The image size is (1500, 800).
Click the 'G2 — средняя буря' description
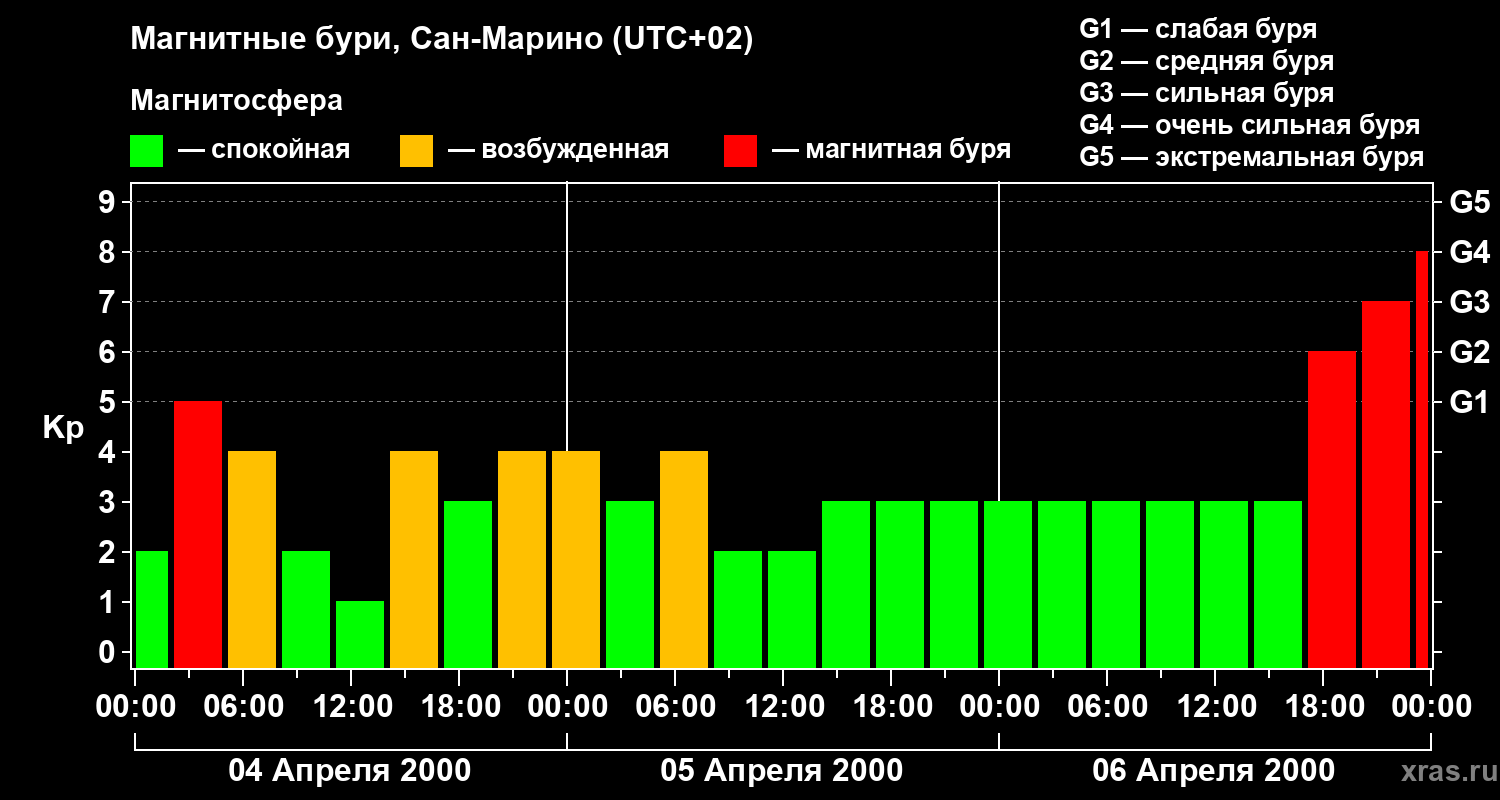1206,61
